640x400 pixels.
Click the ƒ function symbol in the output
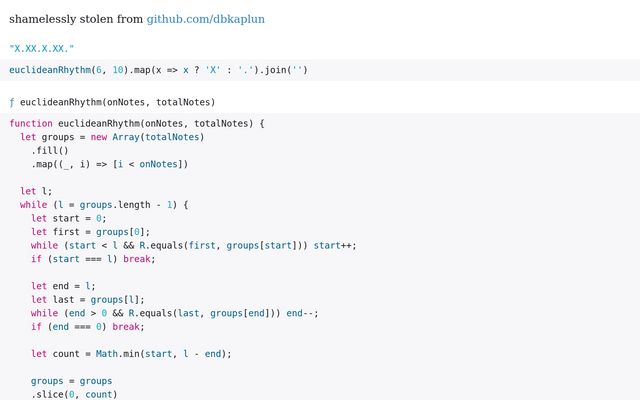pyautogui.click(x=12, y=101)
